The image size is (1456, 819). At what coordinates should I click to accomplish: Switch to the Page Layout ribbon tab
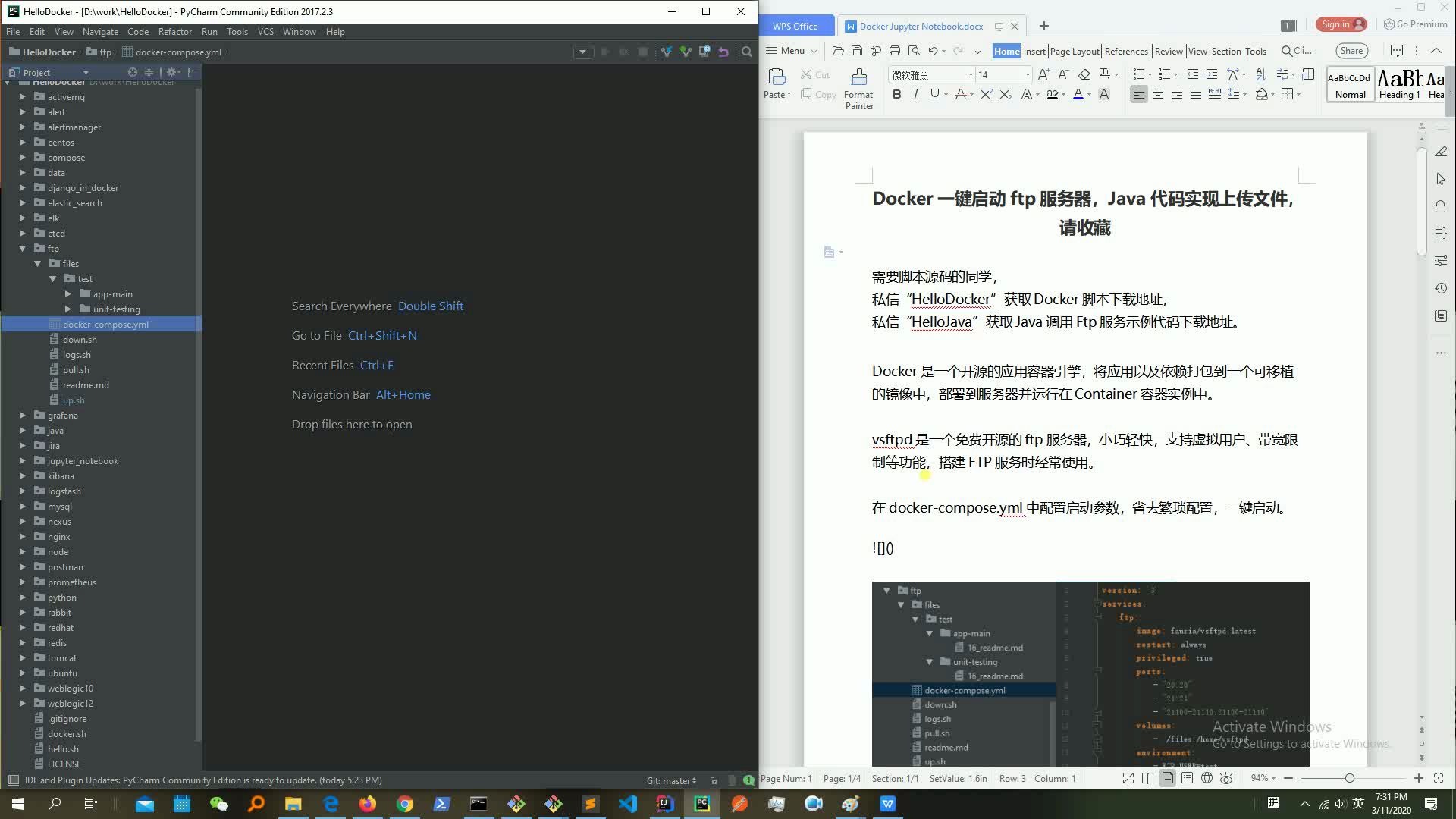(1075, 51)
